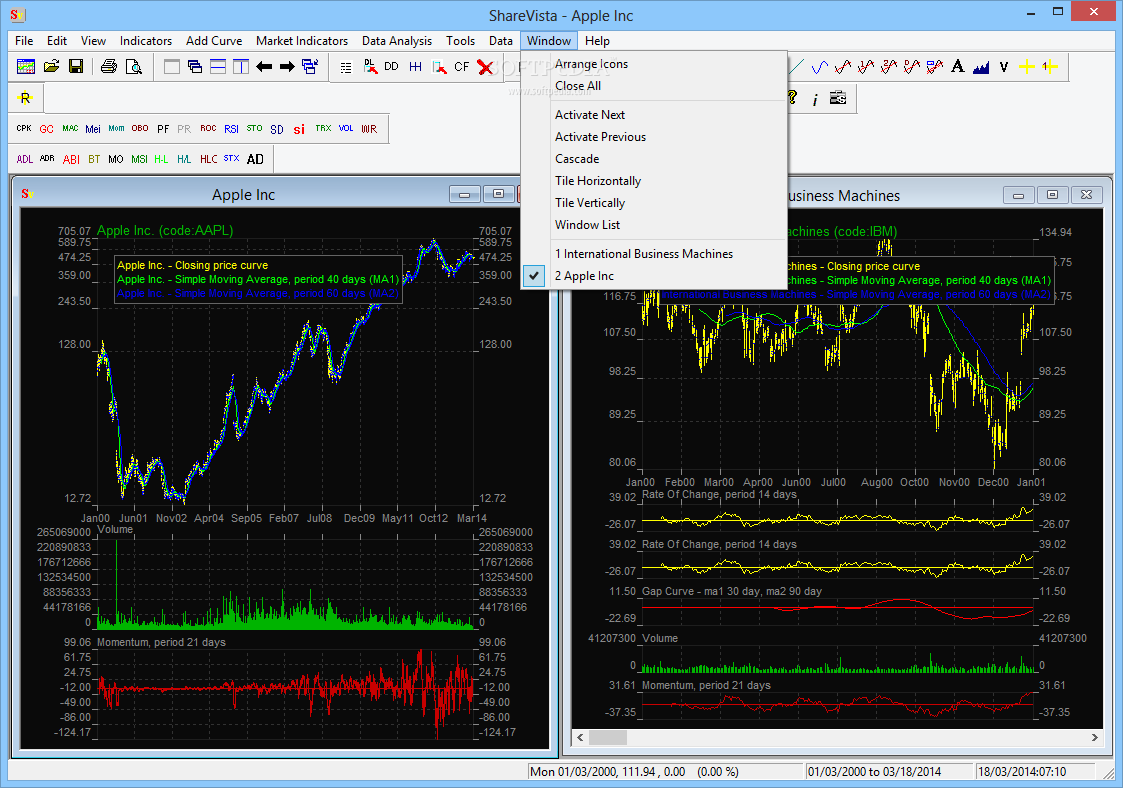This screenshot has height=788, width=1123.
Task: Click the black left arrow icon
Action: (264, 67)
